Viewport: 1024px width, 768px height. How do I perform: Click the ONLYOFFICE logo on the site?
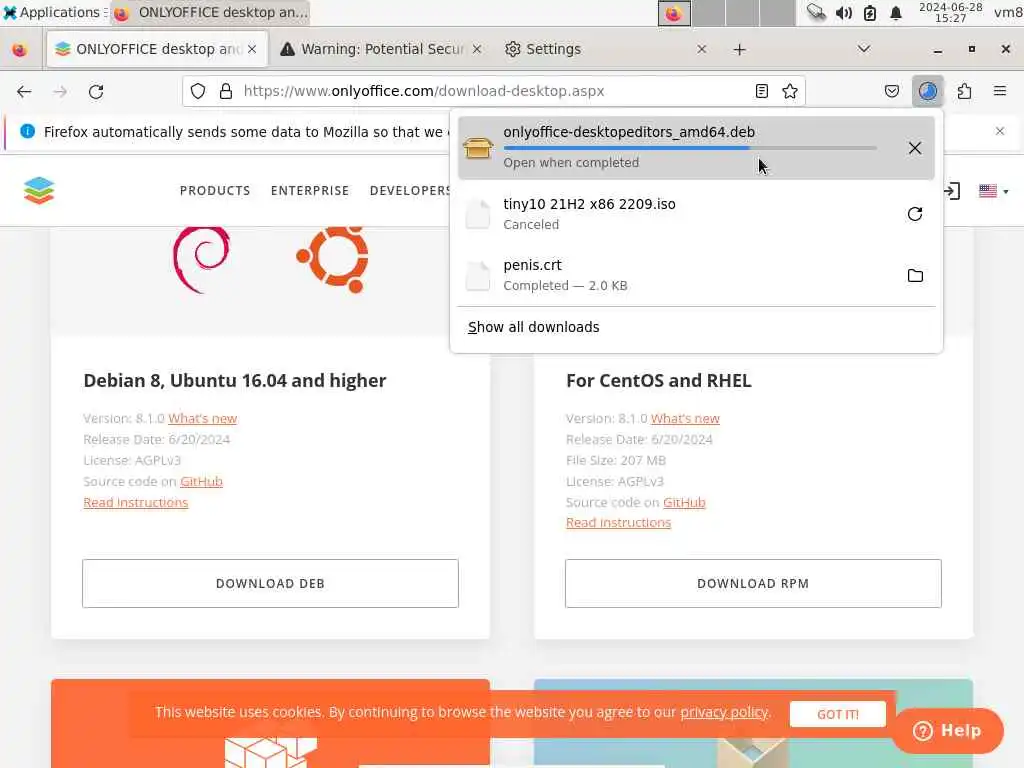(x=39, y=191)
